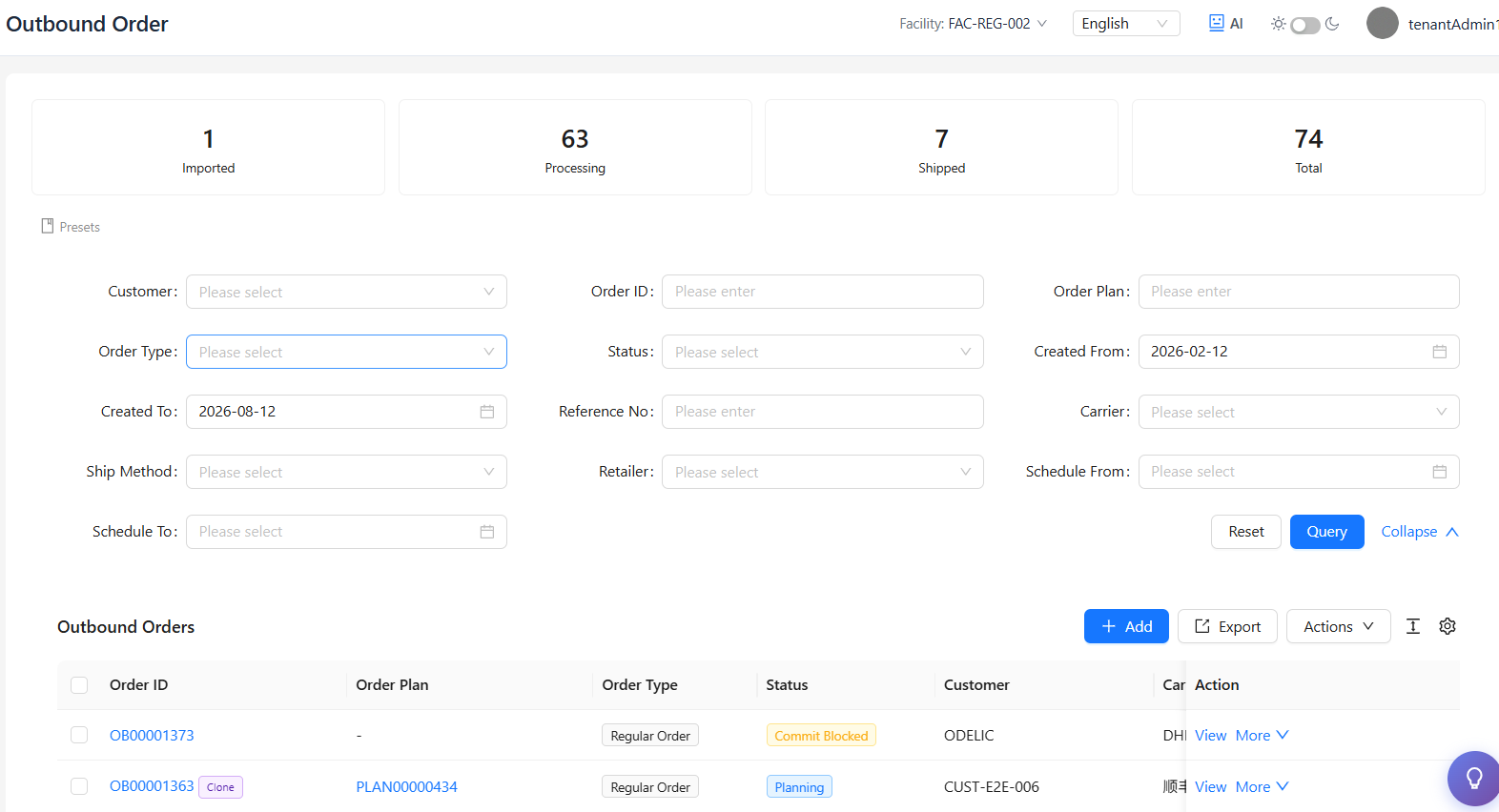The height and width of the screenshot is (812, 1499).
Task: Select the Imported summary card
Action: [x=208, y=148]
